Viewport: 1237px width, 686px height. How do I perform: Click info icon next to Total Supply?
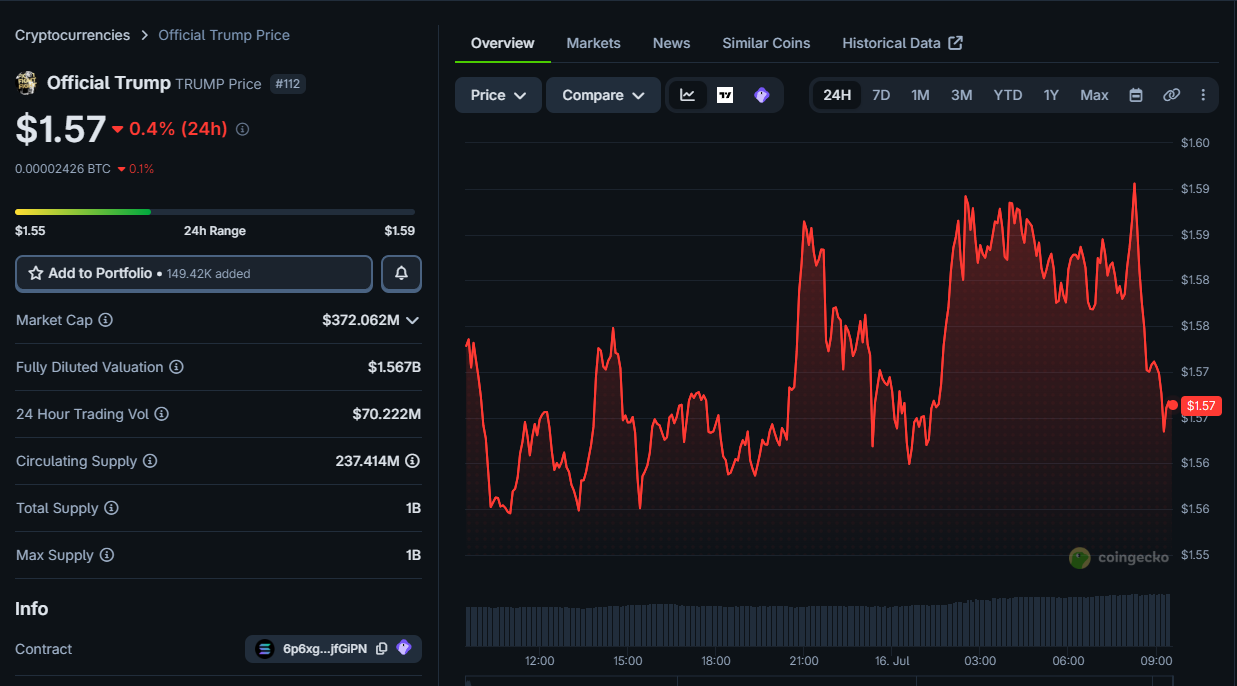pos(111,508)
